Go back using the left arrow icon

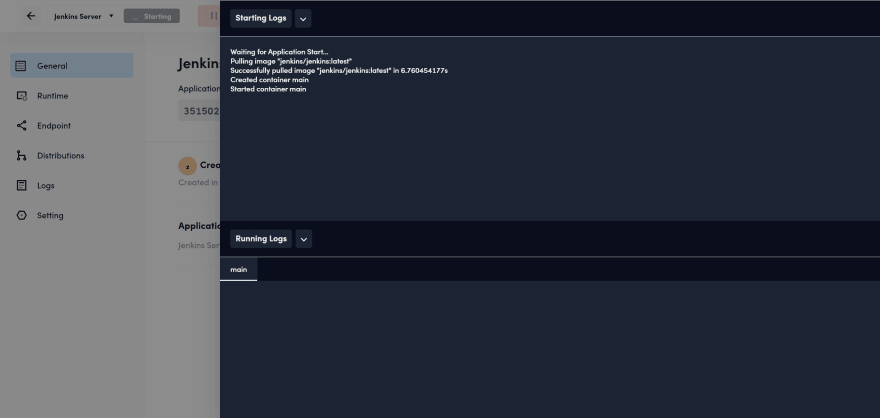(x=31, y=16)
